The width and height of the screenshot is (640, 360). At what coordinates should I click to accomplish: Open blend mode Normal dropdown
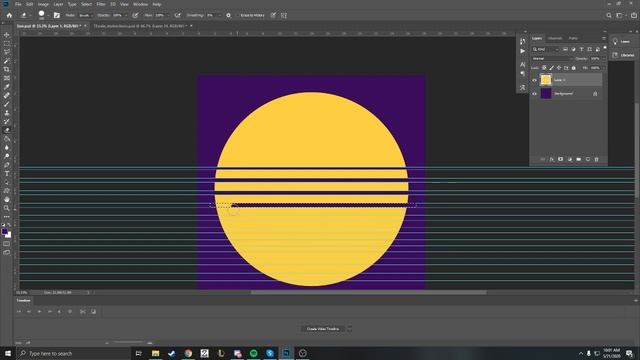(552, 59)
